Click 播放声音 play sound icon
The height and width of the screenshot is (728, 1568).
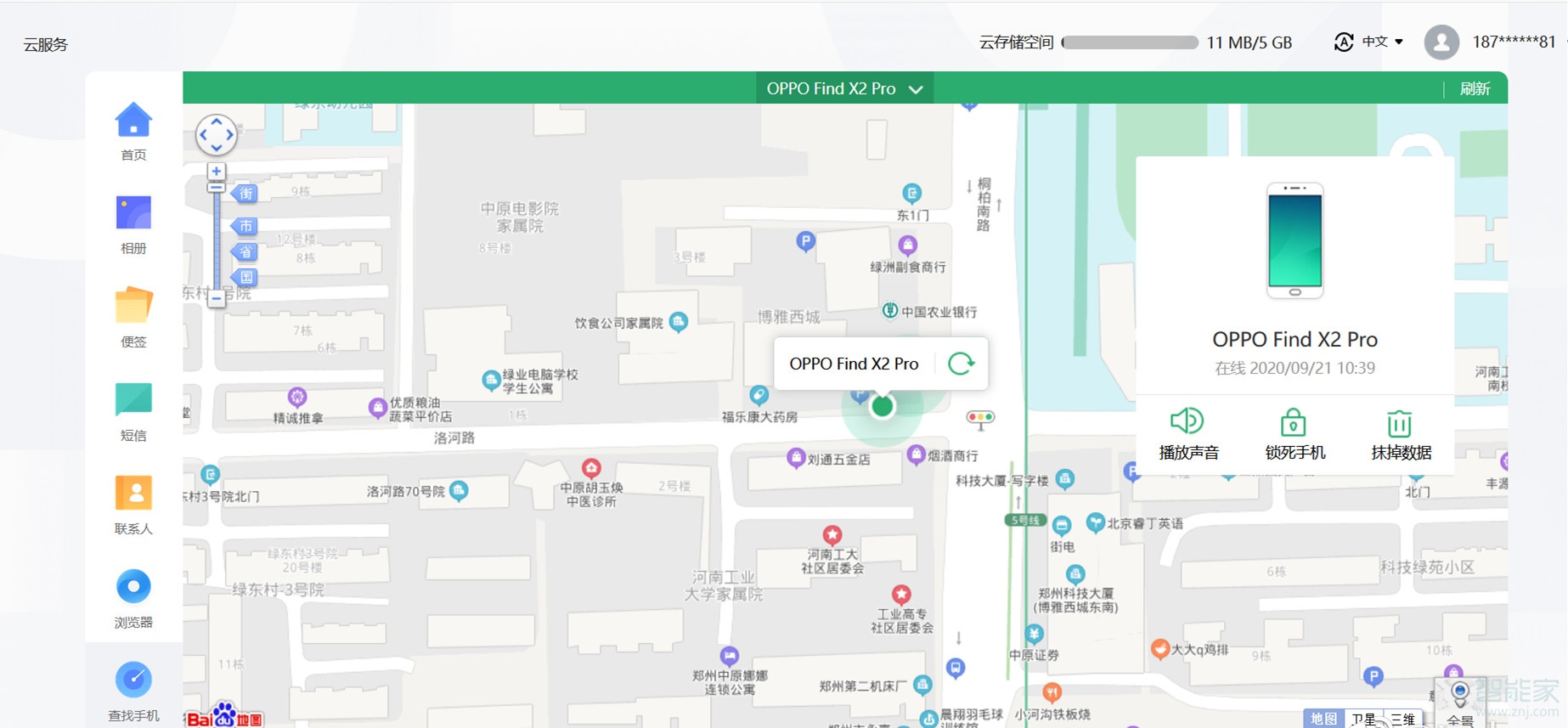1187,420
